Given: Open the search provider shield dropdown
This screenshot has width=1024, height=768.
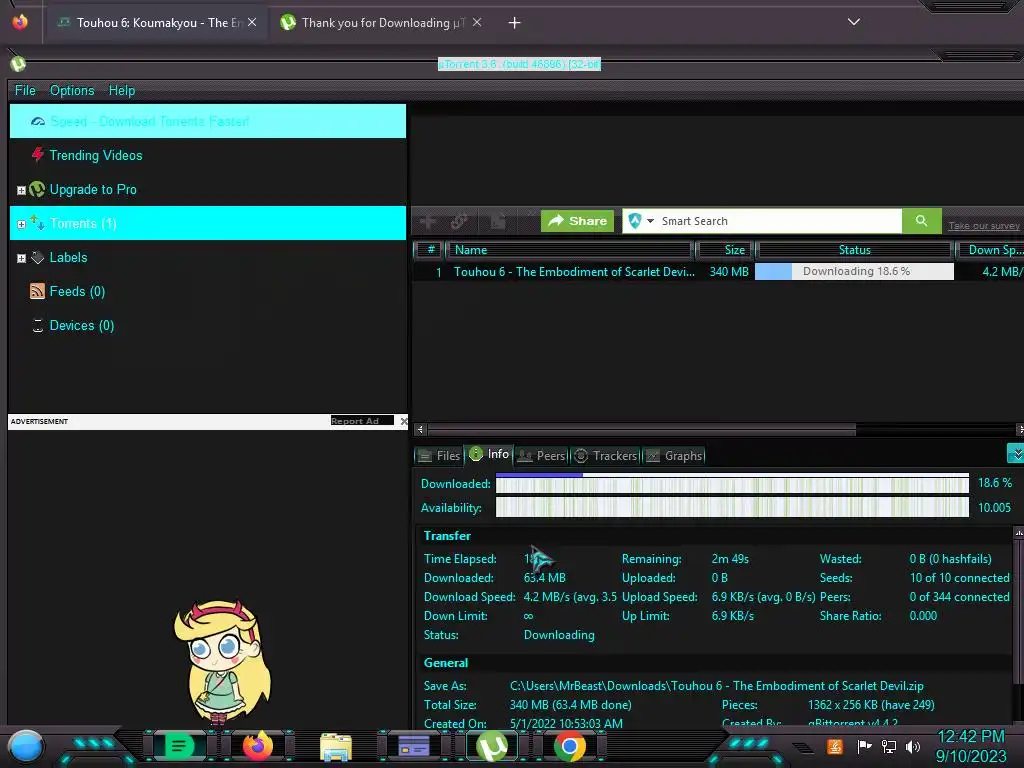Looking at the screenshot, I should tap(641, 221).
